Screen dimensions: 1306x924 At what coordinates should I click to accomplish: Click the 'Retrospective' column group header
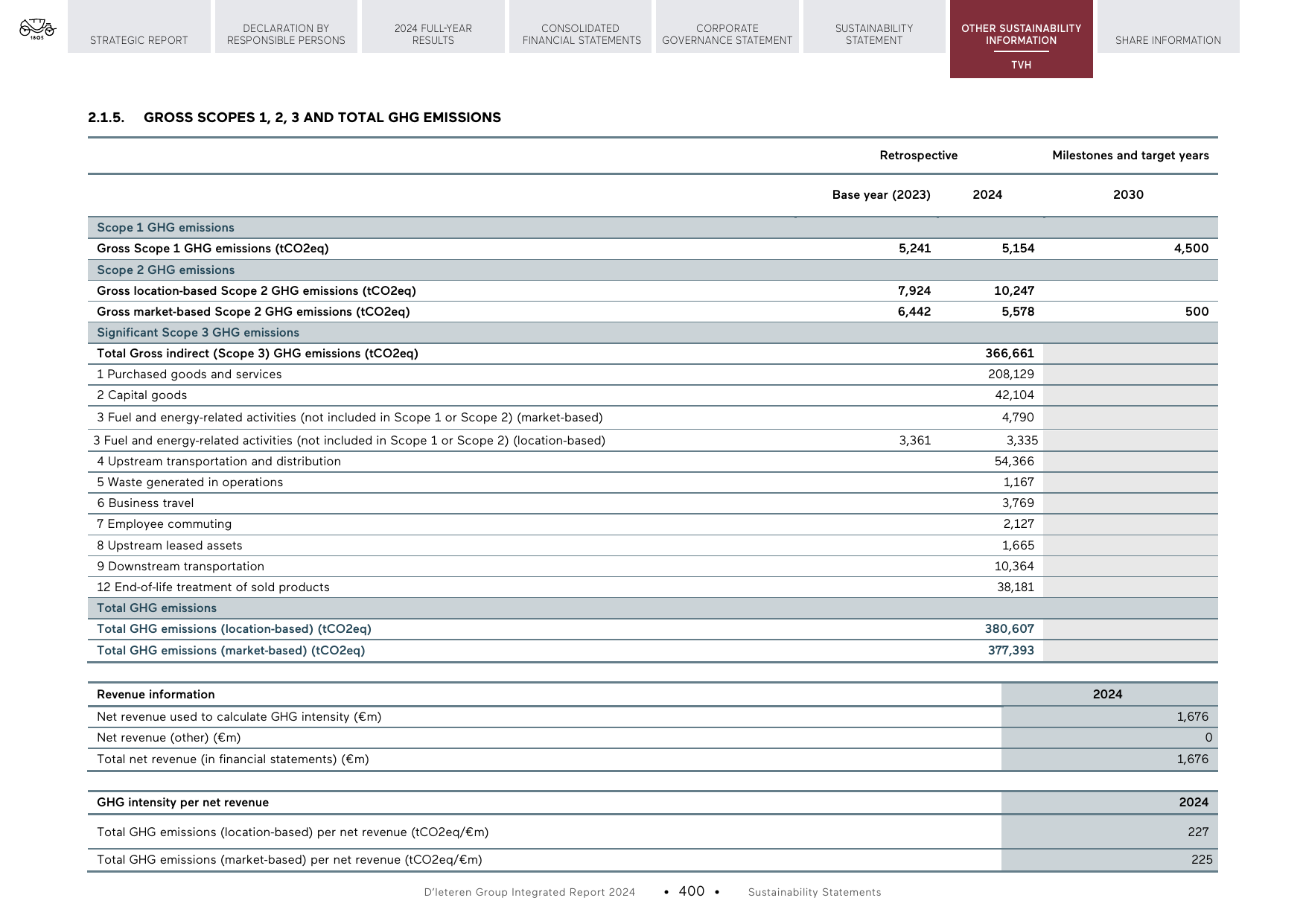919,156
